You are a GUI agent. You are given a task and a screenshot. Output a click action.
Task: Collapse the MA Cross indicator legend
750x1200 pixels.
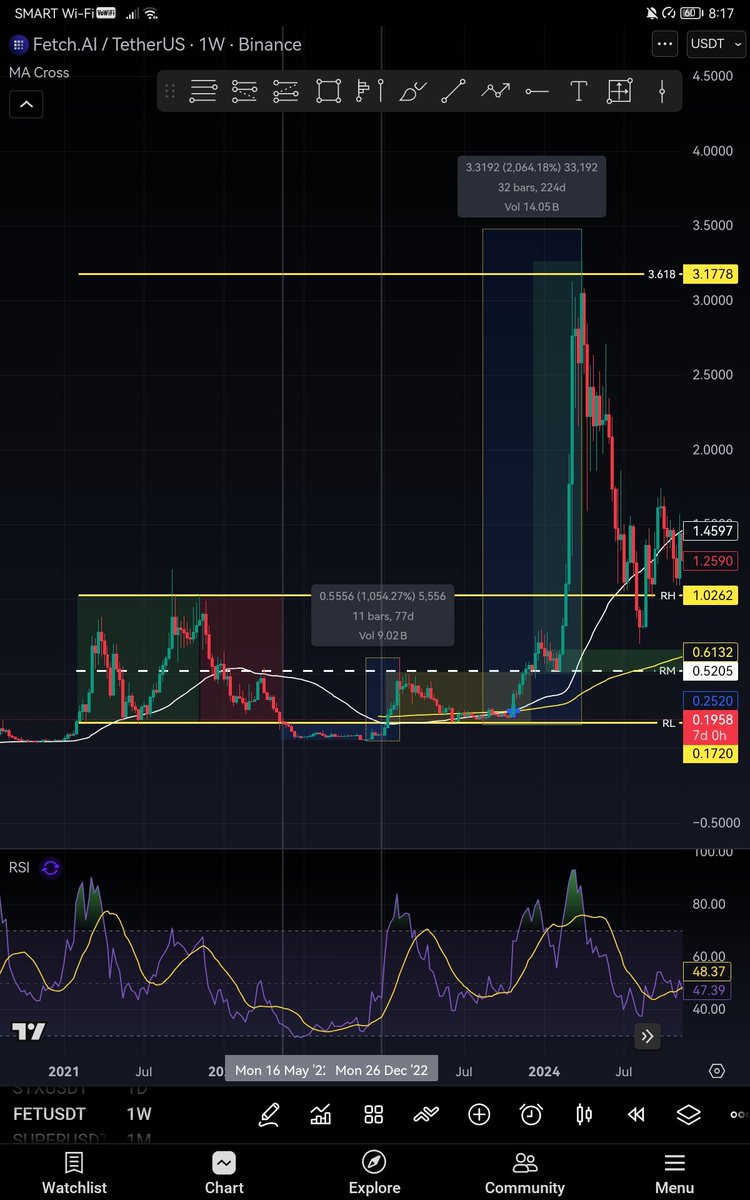point(26,103)
